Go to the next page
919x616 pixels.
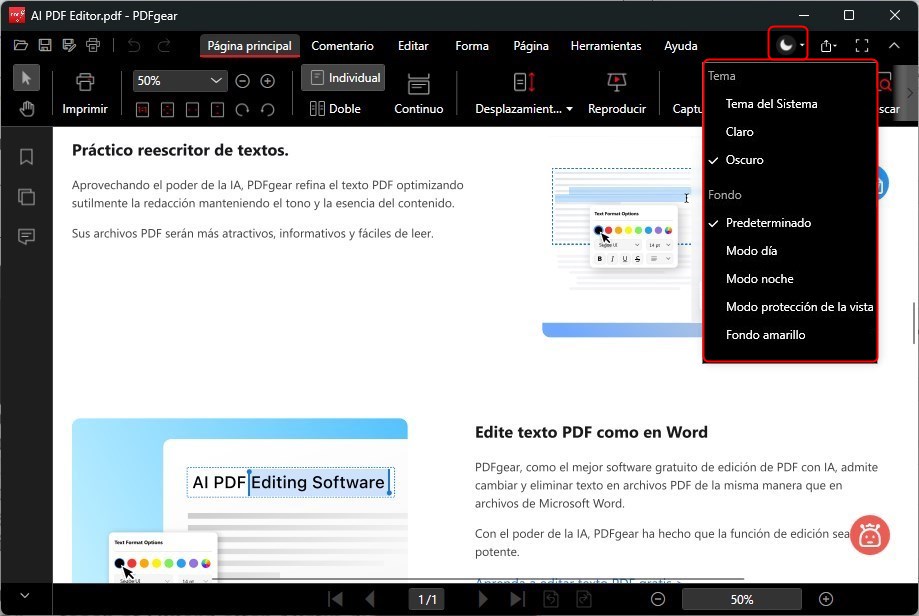pyautogui.click(x=482, y=599)
